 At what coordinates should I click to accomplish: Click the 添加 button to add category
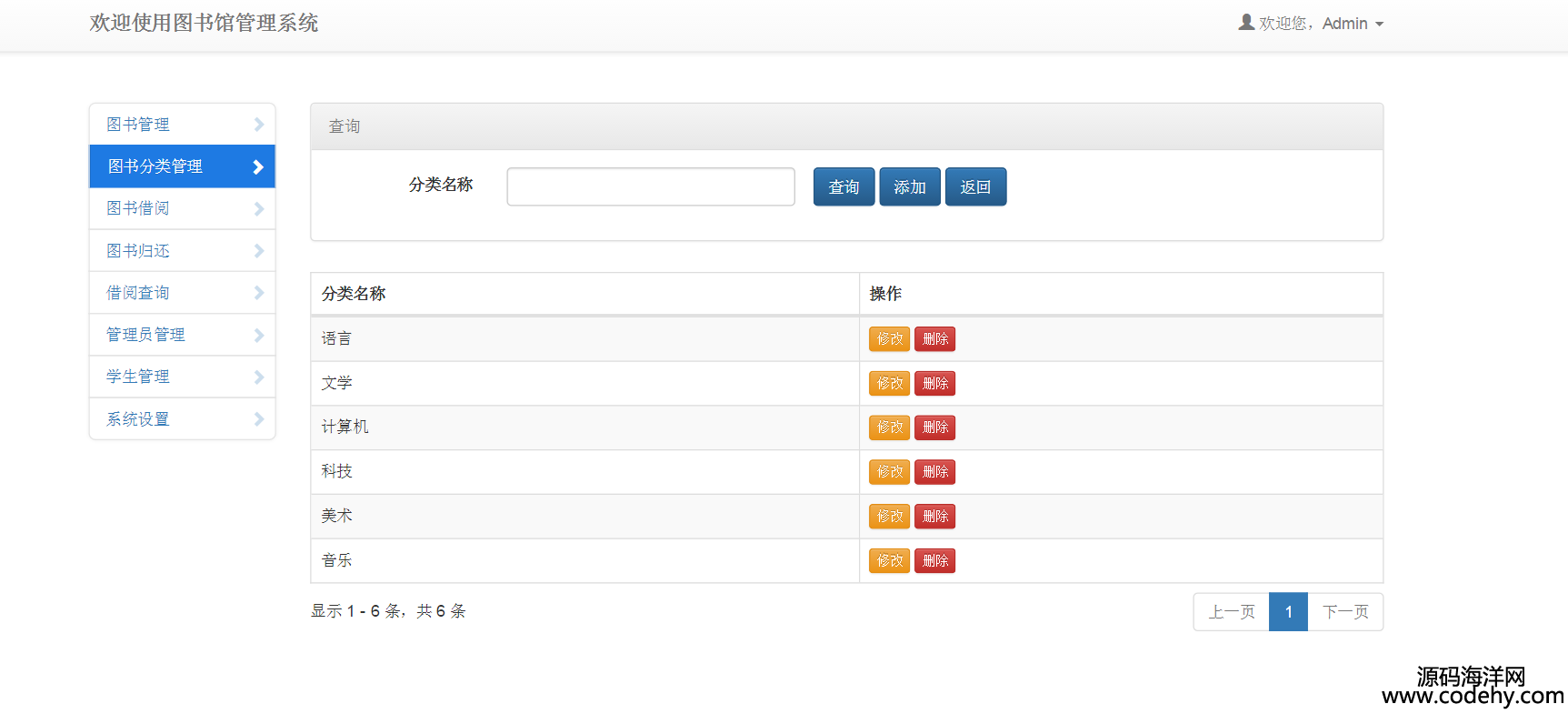point(909,186)
